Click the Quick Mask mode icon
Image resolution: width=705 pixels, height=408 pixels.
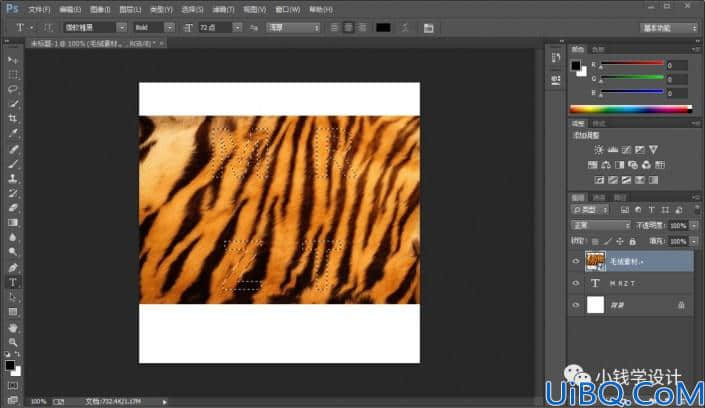point(13,386)
